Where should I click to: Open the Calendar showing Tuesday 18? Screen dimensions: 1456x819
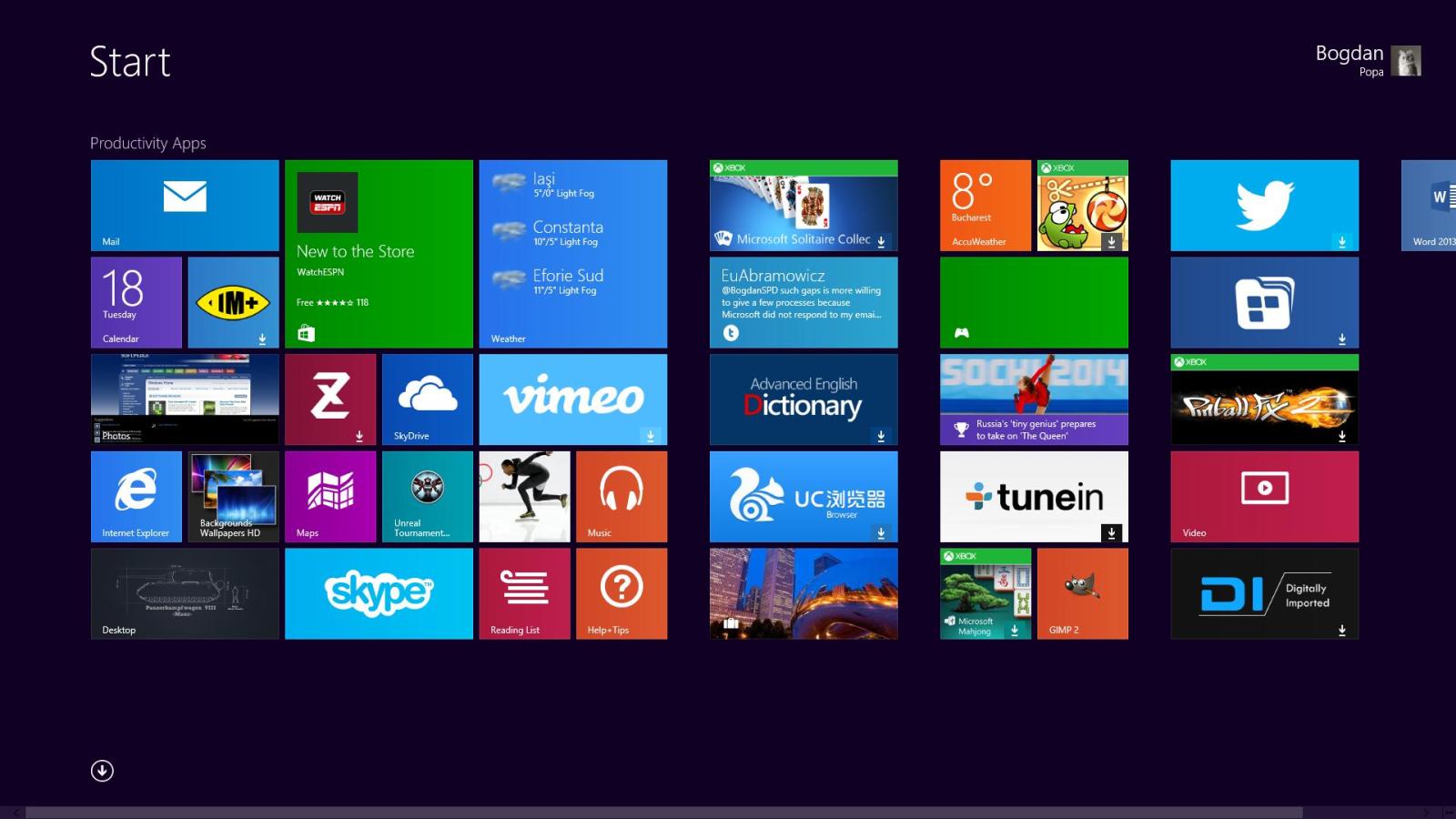tap(136, 301)
